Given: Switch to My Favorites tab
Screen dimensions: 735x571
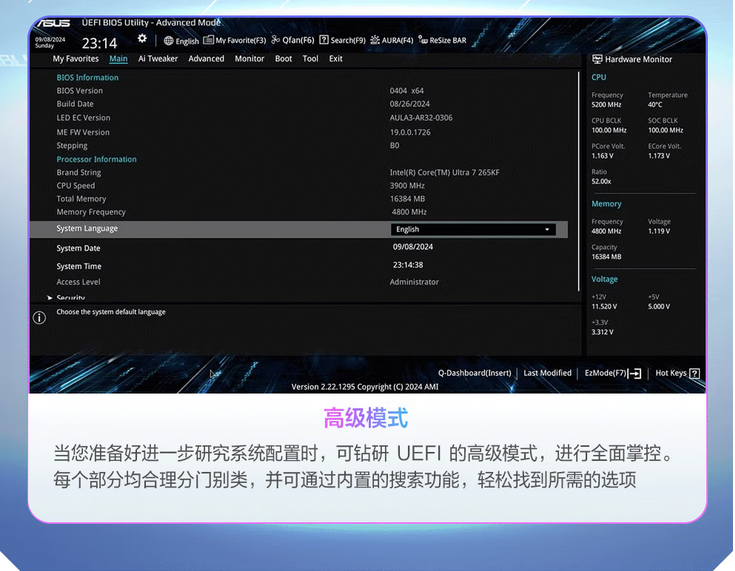Looking at the screenshot, I should [x=75, y=59].
